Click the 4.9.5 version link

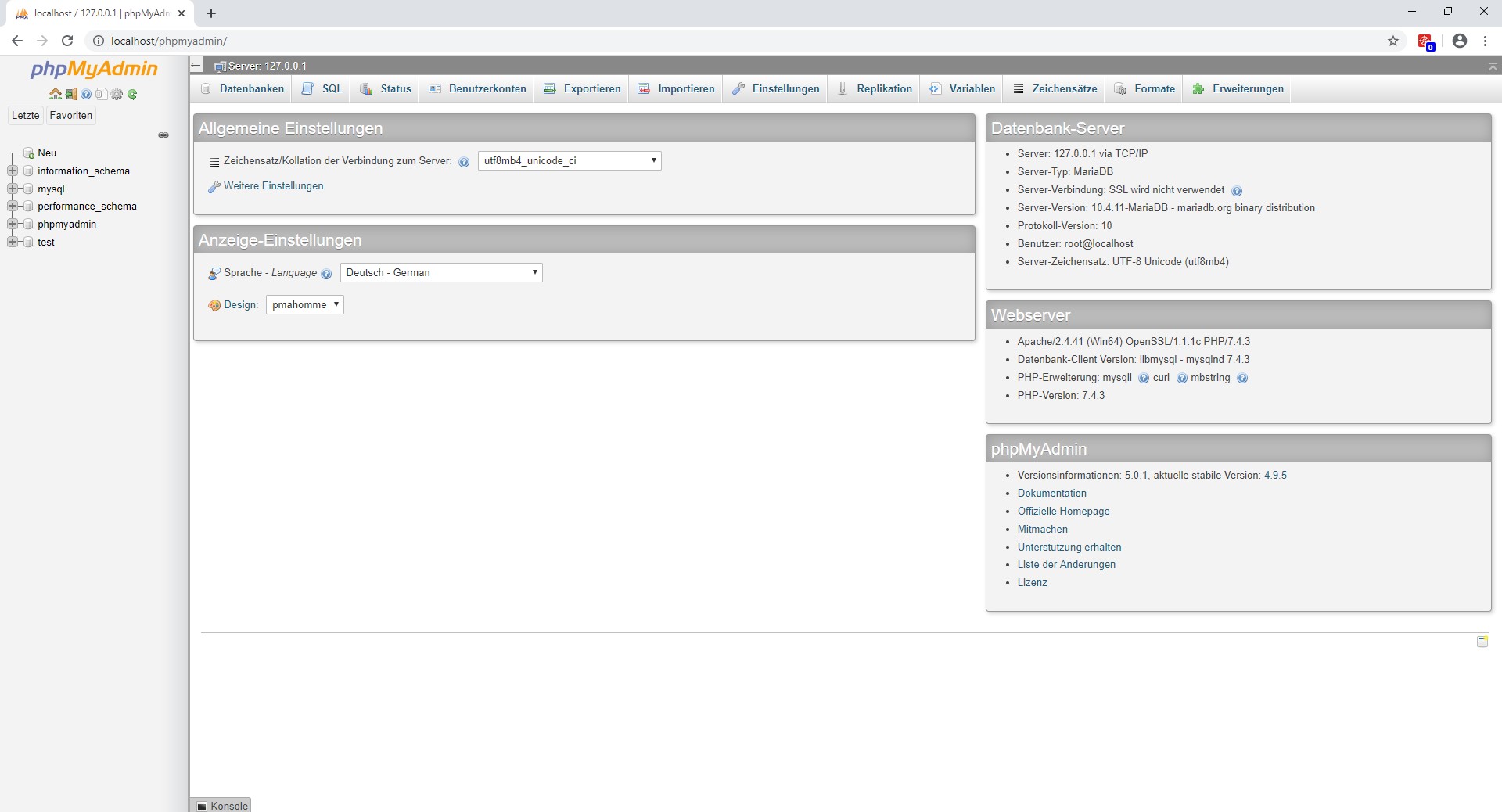[x=1275, y=476]
